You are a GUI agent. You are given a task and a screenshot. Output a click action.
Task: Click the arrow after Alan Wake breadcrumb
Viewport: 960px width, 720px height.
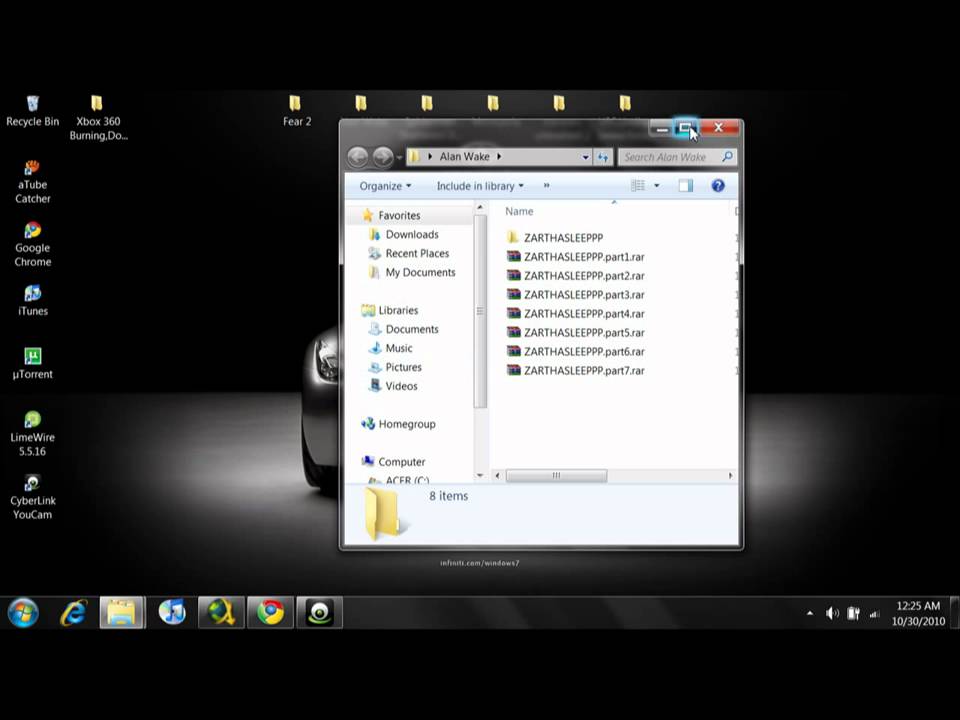[x=499, y=157]
